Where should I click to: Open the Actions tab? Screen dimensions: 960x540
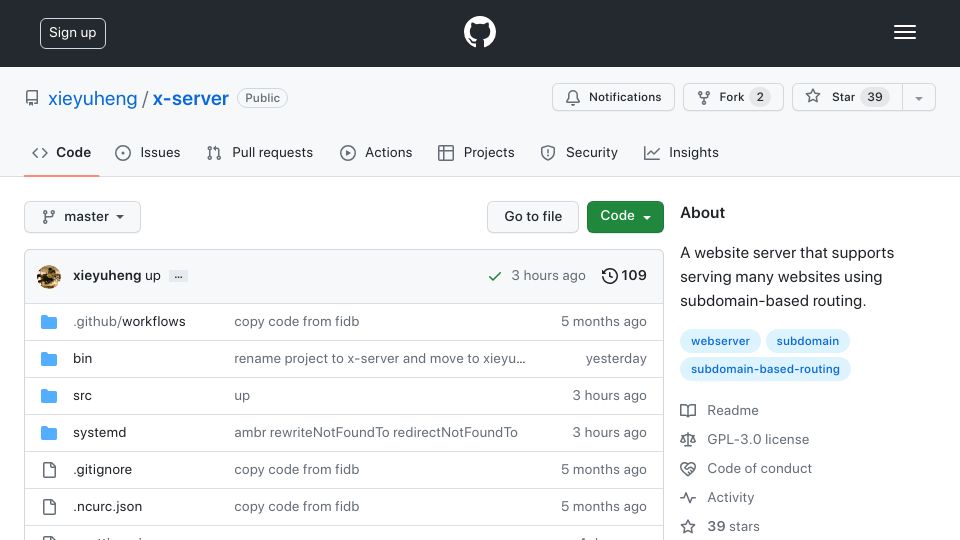376,152
